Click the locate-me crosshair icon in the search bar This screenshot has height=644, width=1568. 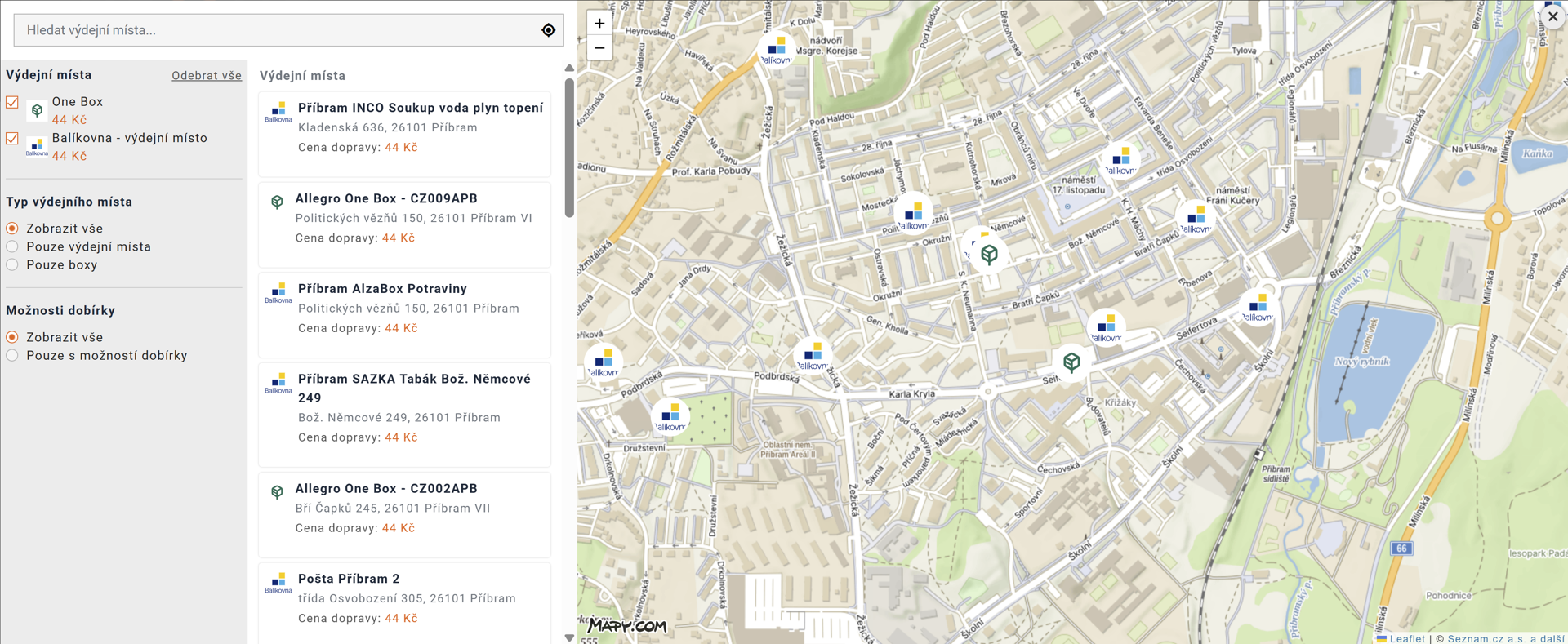click(548, 30)
